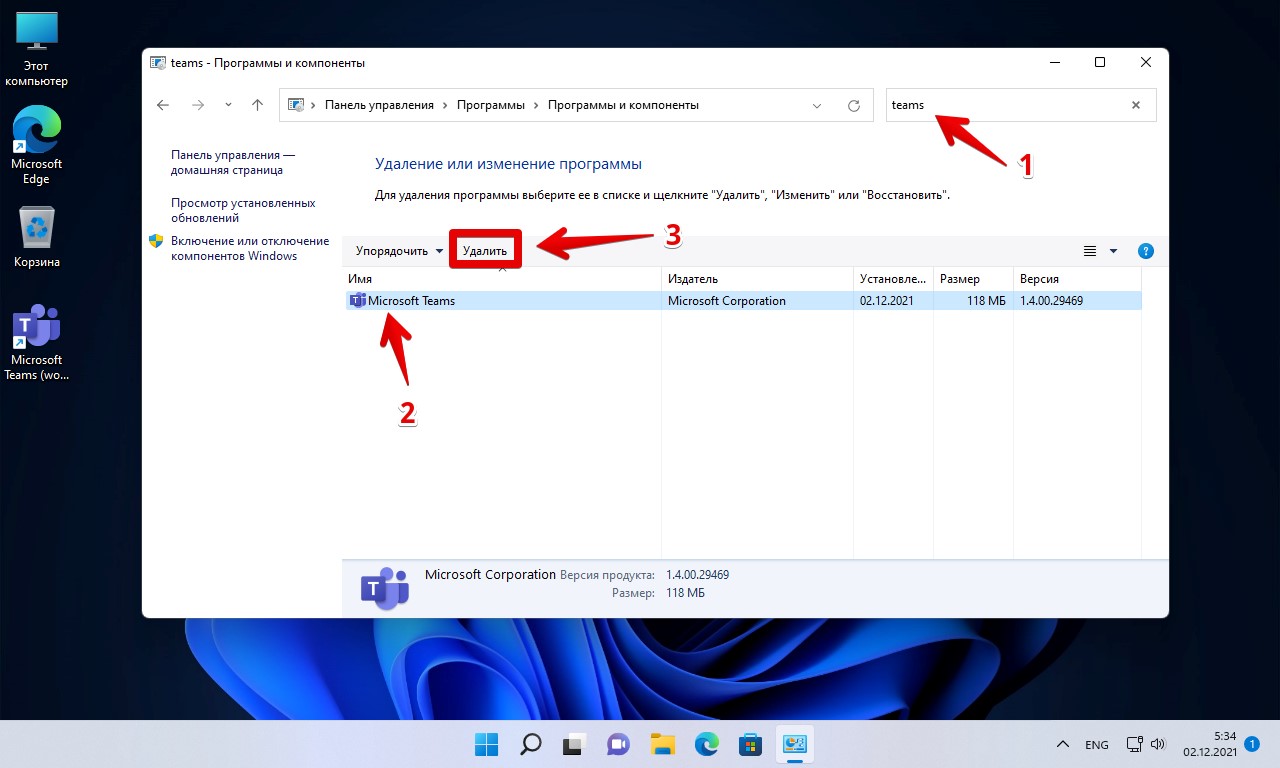Open the help question mark icon
Viewport: 1280px width, 768px height.
1146,251
